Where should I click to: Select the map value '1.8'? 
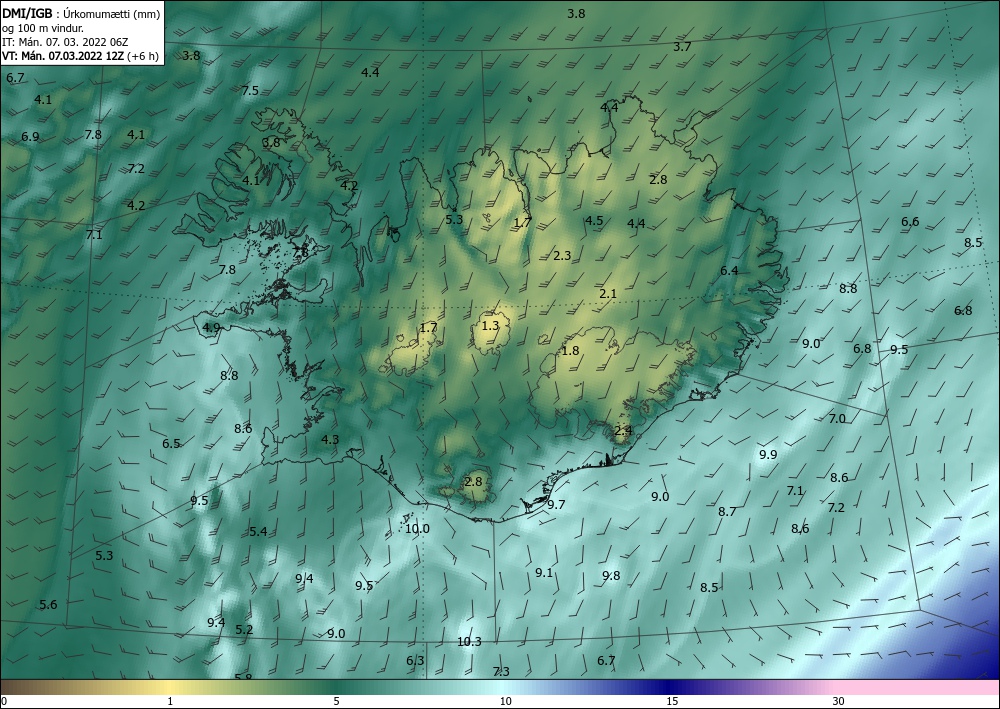tap(570, 350)
